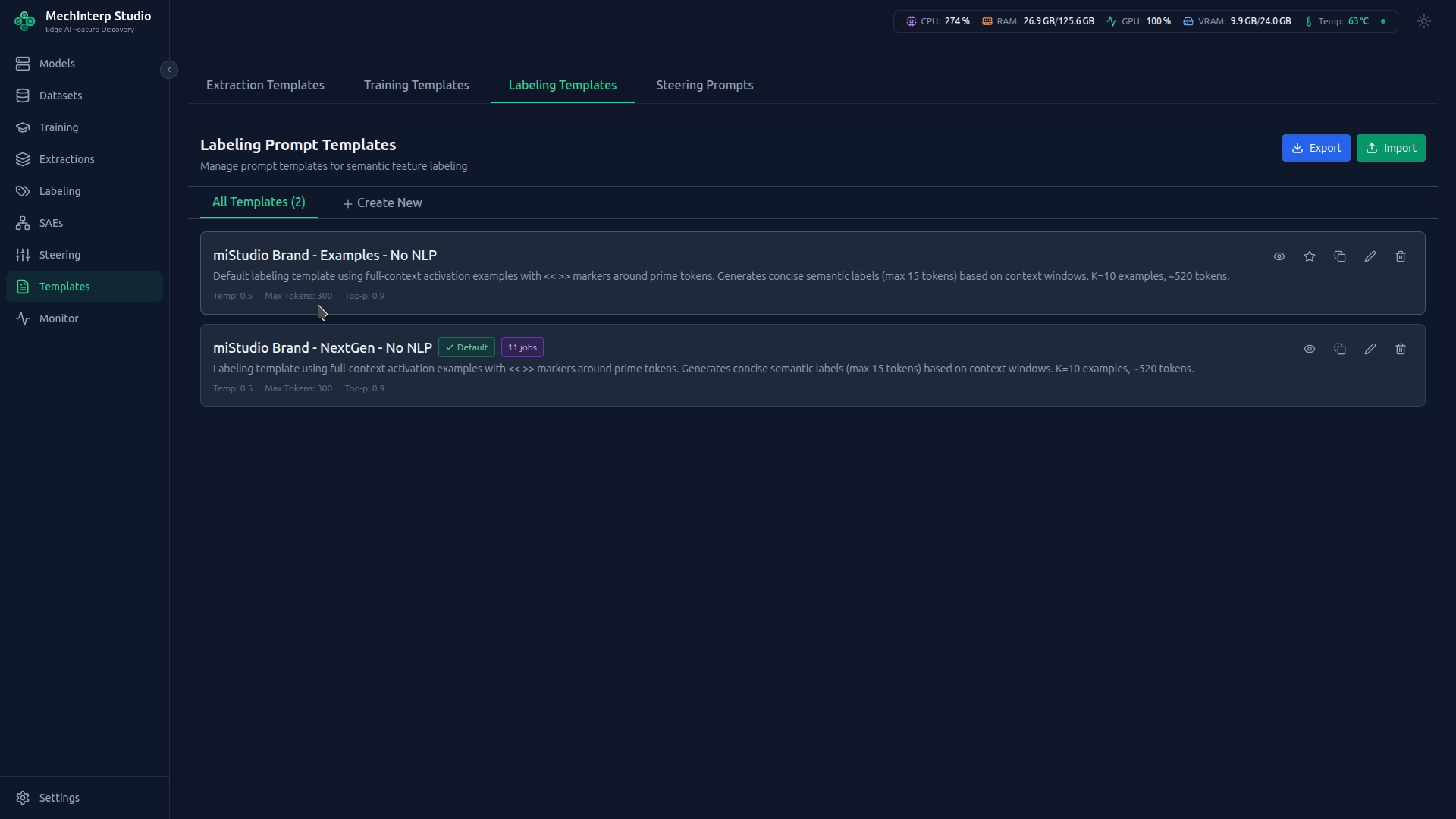The image size is (1456, 819).
Task: Switch to the Training Templates tab
Action: (x=416, y=85)
